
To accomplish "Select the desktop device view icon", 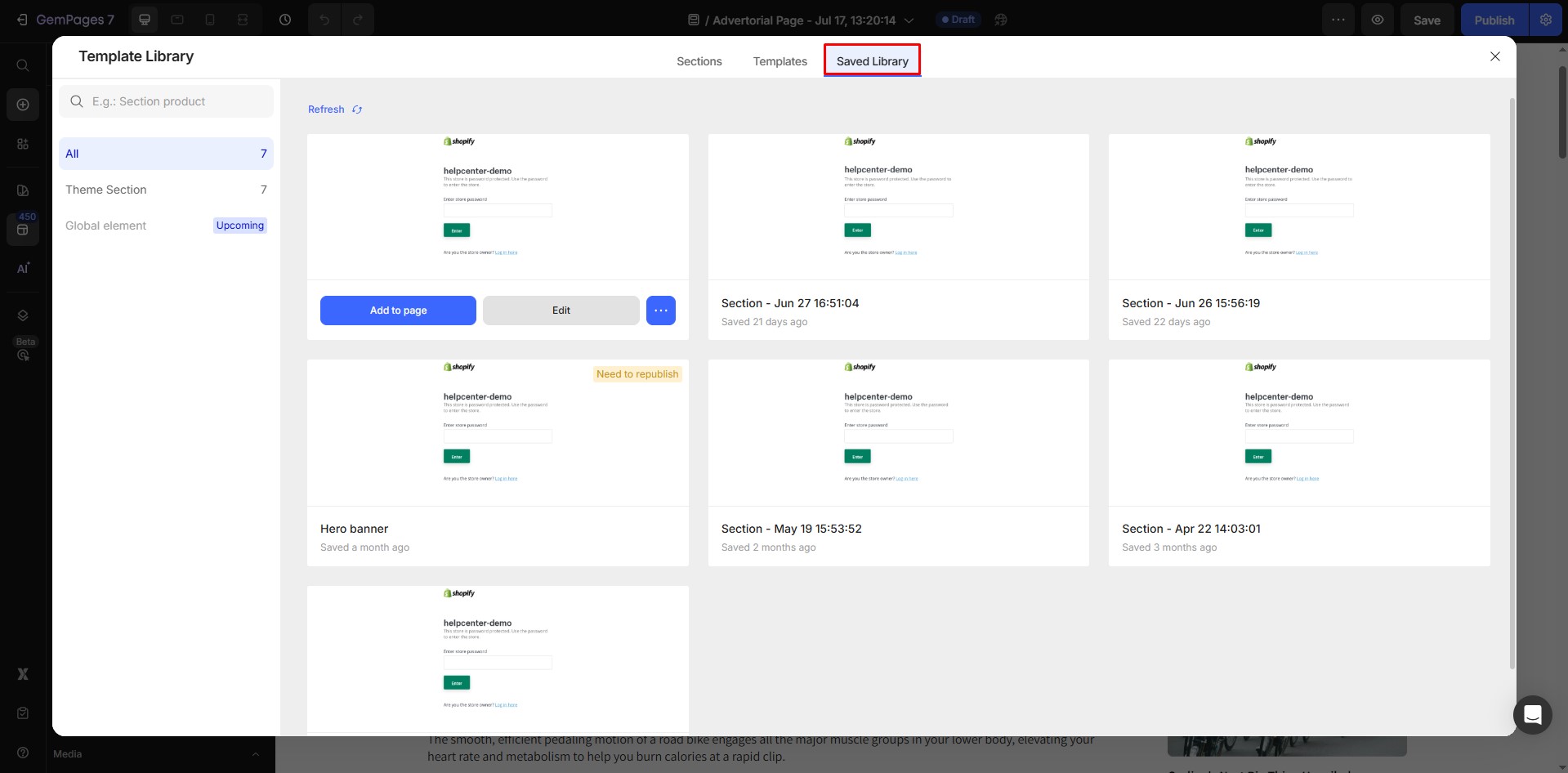I will [x=145, y=20].
